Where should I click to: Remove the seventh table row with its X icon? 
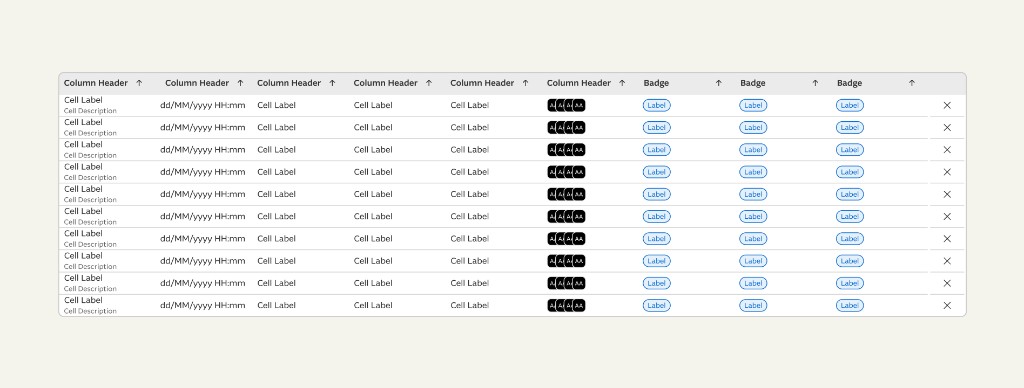947,238
